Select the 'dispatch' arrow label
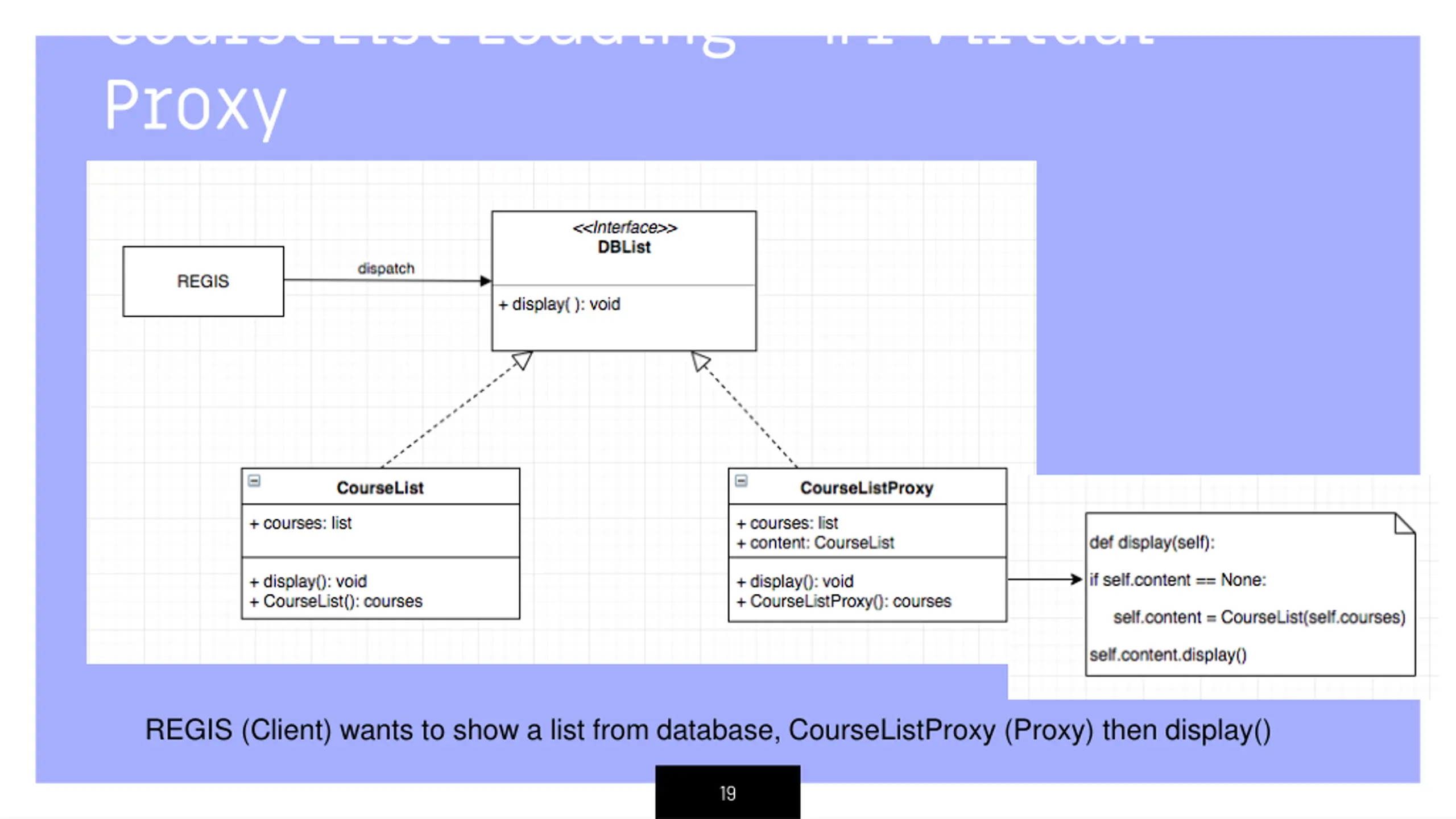Image resolution: width=1456 pixels, height=819 pixels. [386, 268]
